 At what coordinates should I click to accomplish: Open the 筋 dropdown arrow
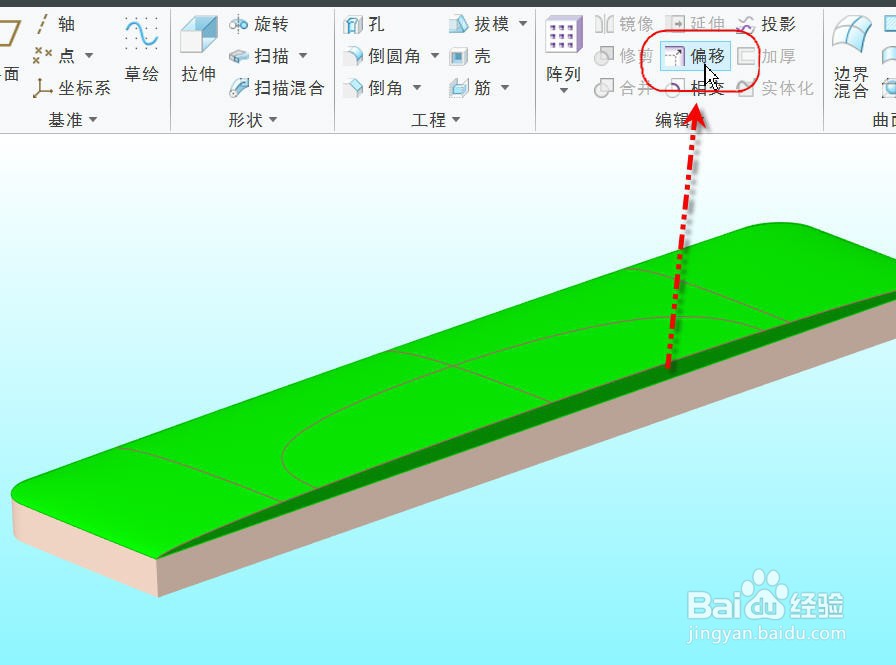(x=505, y=88)
